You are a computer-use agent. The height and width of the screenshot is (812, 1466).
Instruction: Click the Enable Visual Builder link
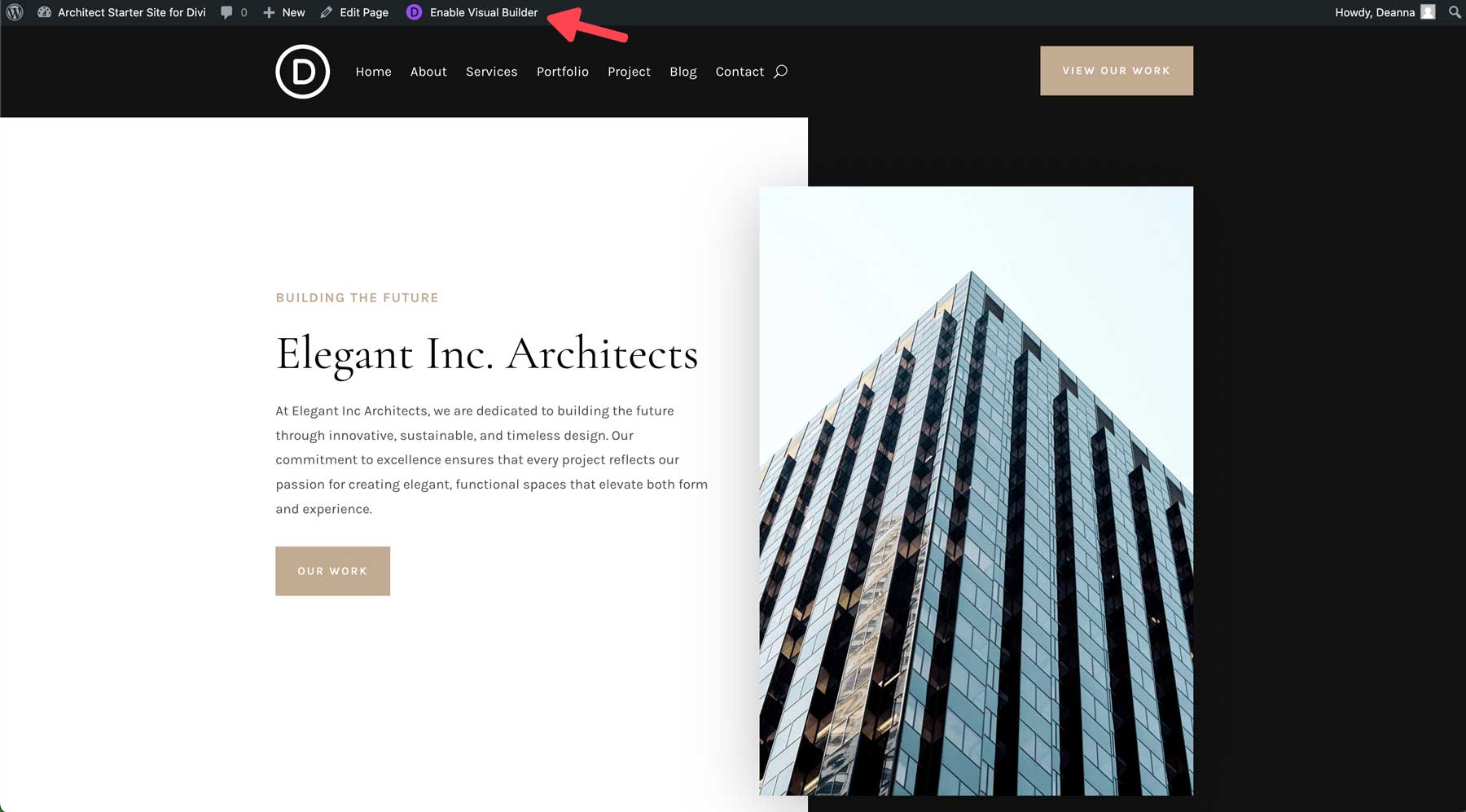point(484,12)
